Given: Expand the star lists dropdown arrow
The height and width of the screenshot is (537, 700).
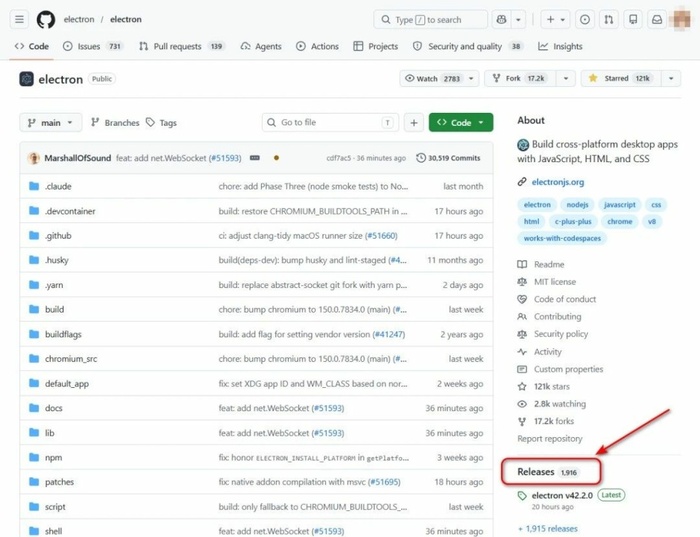Looking at the screenshot, I should tap(671, 79).
